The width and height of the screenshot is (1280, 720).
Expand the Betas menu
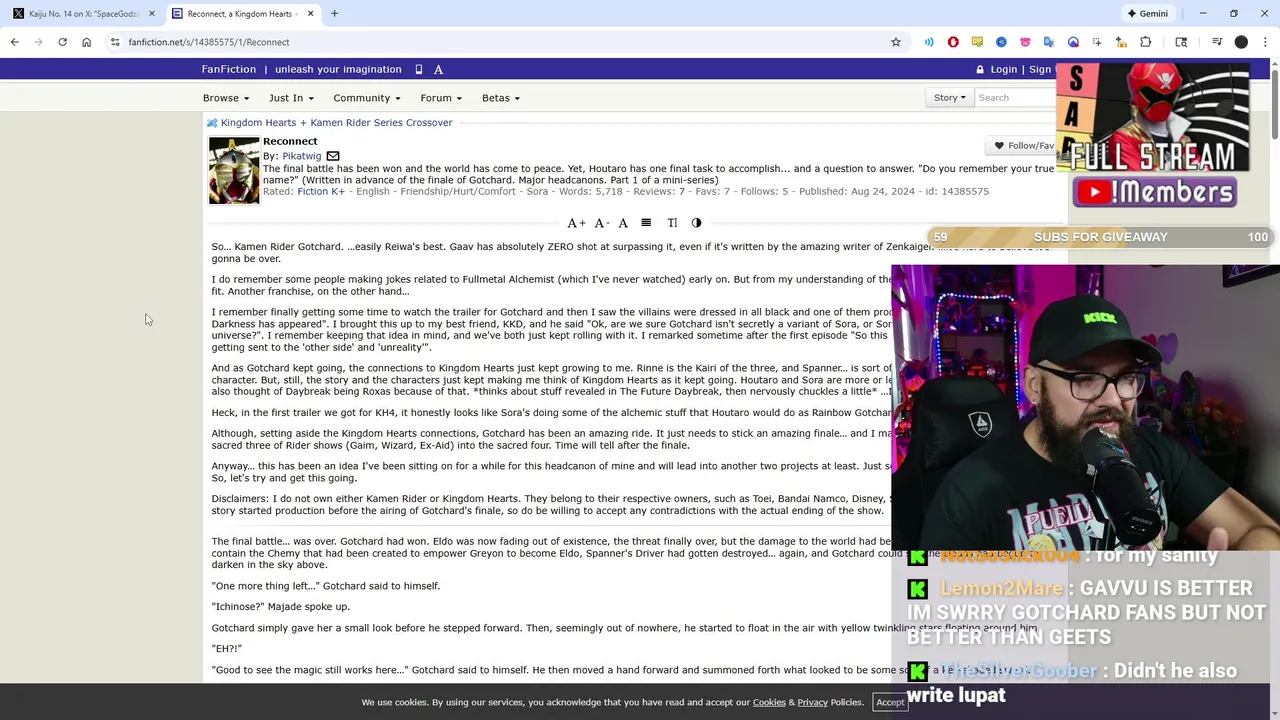tap(501, 98)
